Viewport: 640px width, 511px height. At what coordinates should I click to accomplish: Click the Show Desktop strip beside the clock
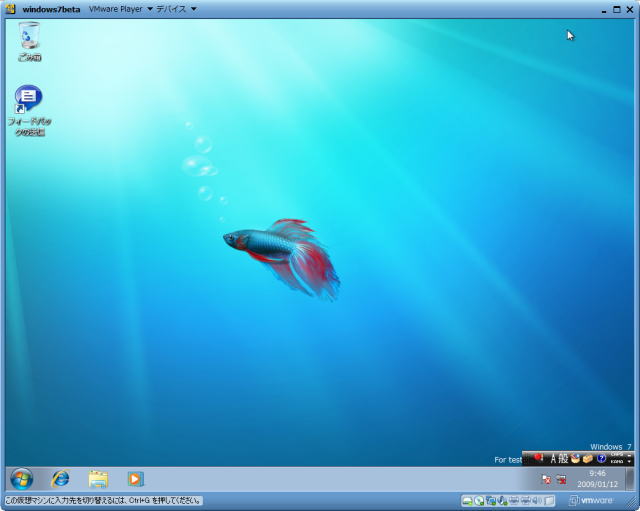630,479
